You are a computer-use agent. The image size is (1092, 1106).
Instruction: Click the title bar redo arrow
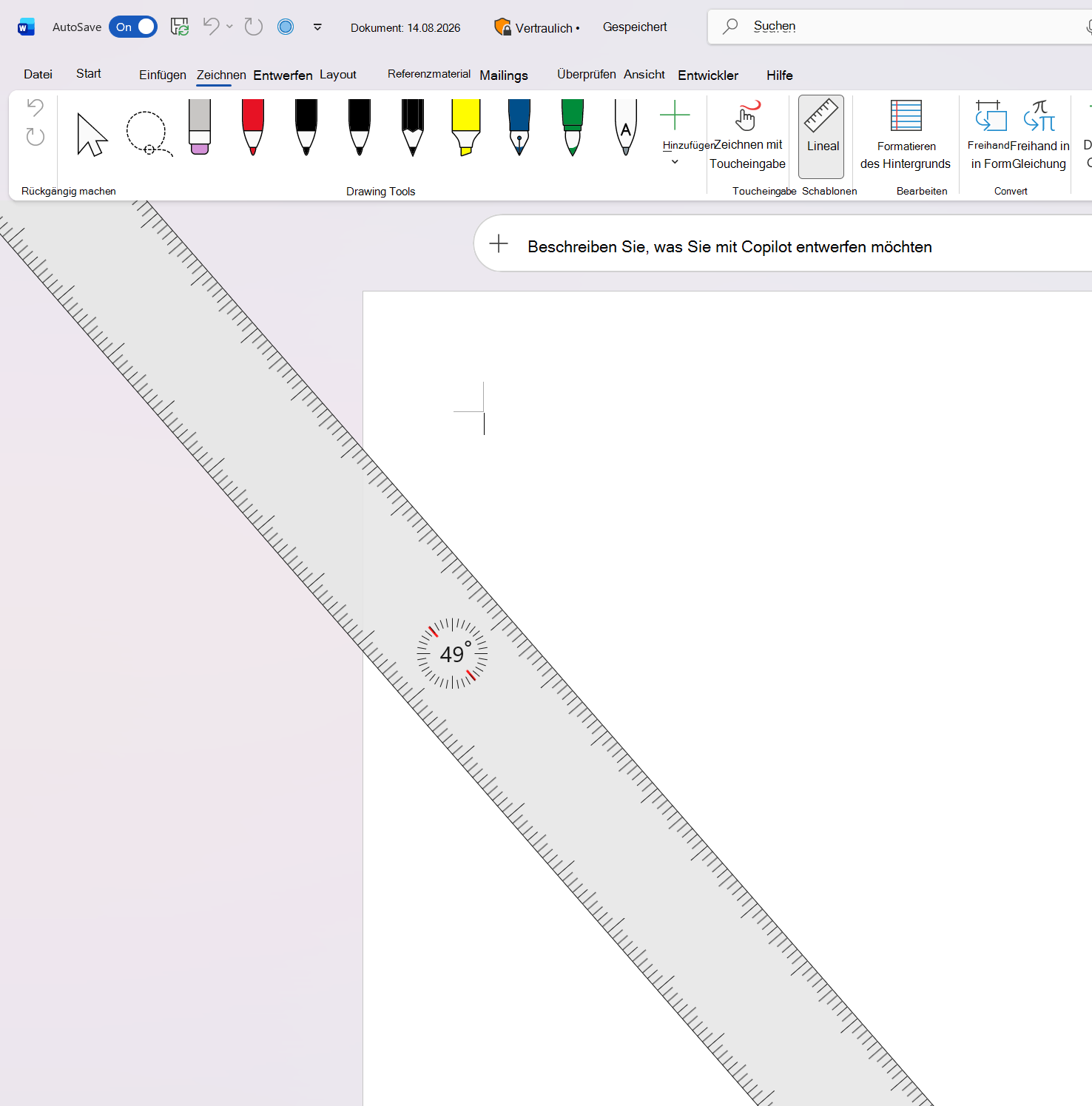click(x=254, y=27)
